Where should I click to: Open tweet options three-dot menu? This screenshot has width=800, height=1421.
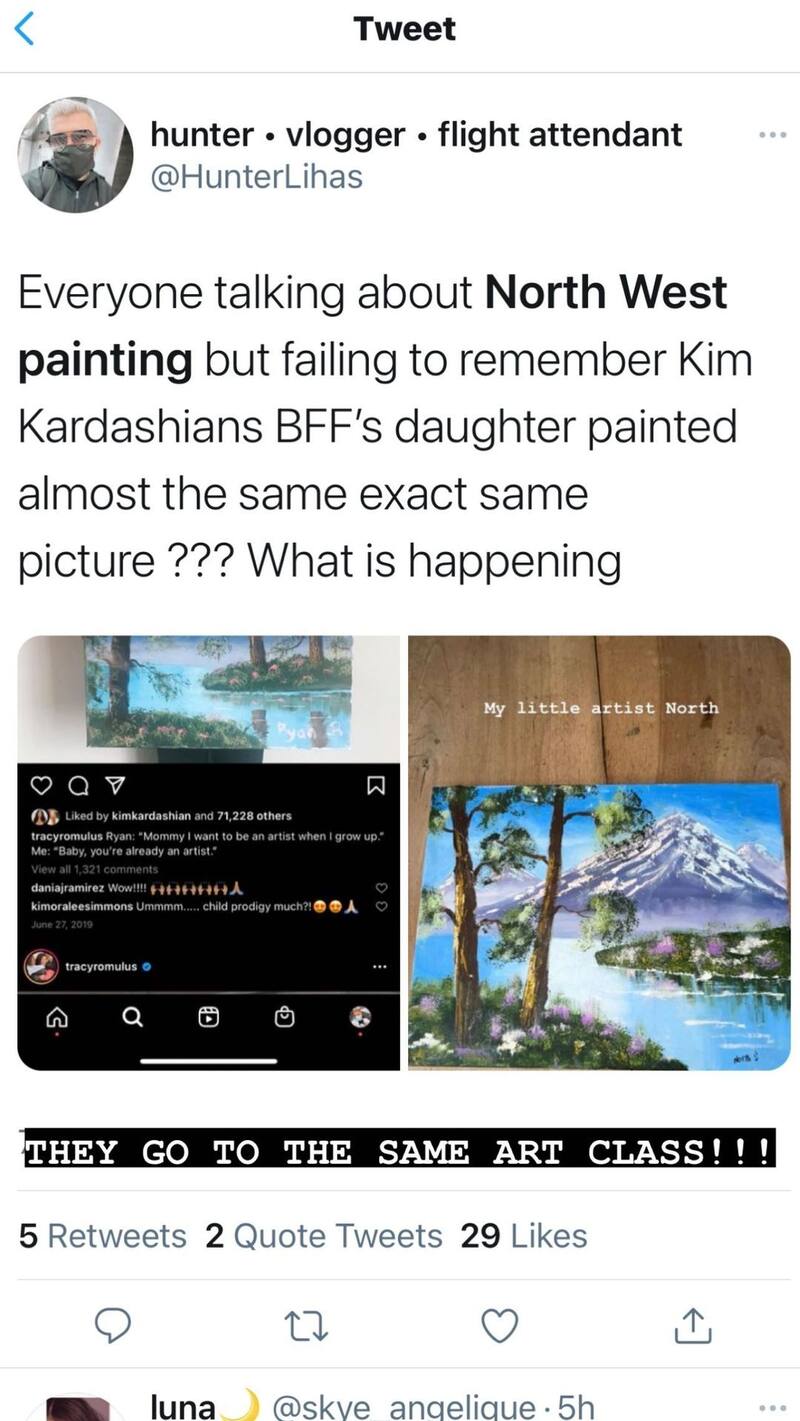(766, 135)
